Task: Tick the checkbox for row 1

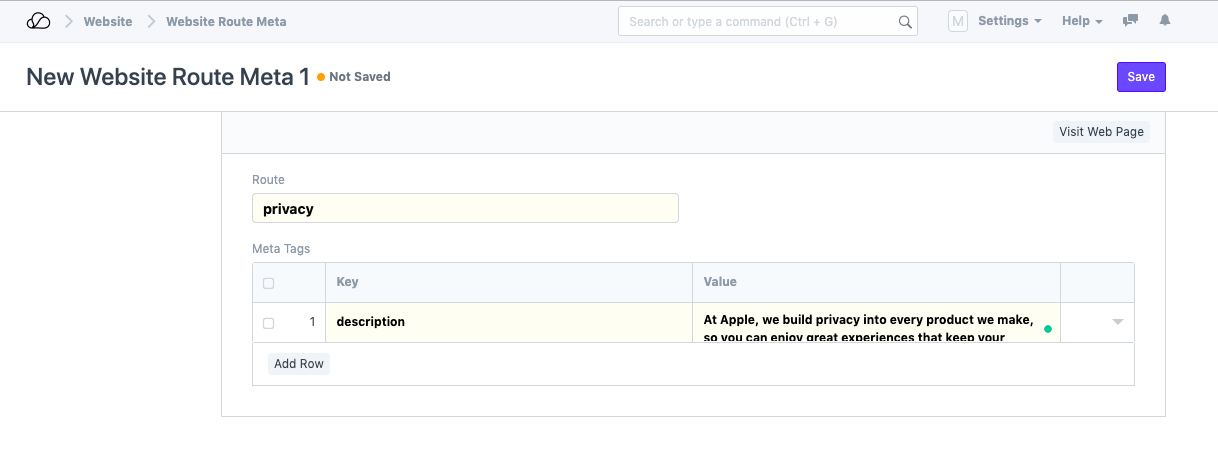Action: [268, 323]
